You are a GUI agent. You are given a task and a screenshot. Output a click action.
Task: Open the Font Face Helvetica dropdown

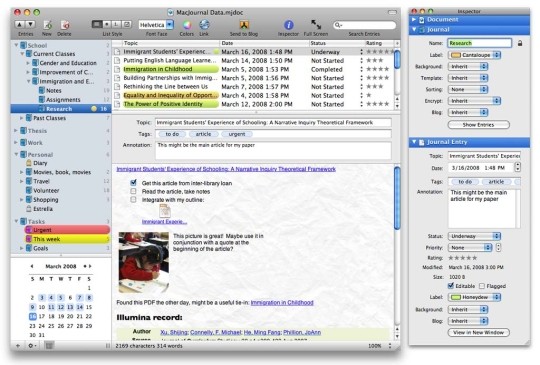156,25
